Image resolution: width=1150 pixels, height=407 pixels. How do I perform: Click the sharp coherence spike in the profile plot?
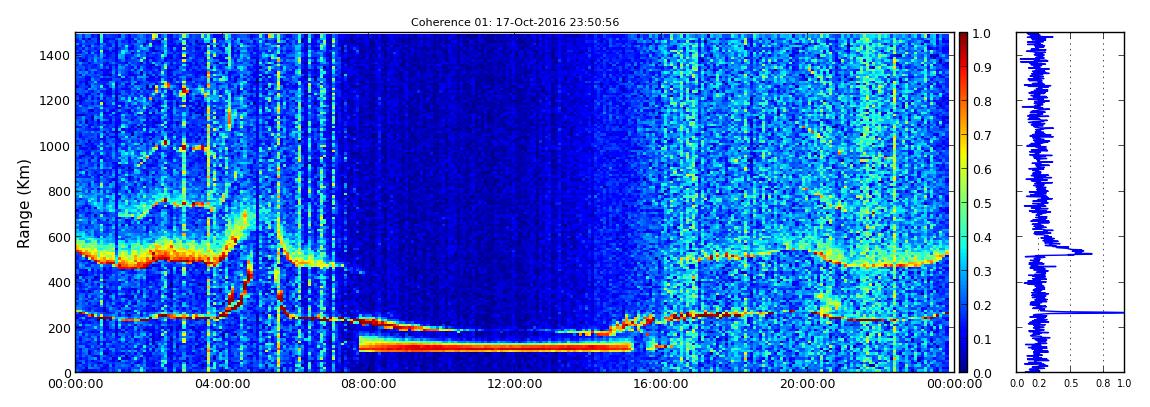coord(1085,313)
